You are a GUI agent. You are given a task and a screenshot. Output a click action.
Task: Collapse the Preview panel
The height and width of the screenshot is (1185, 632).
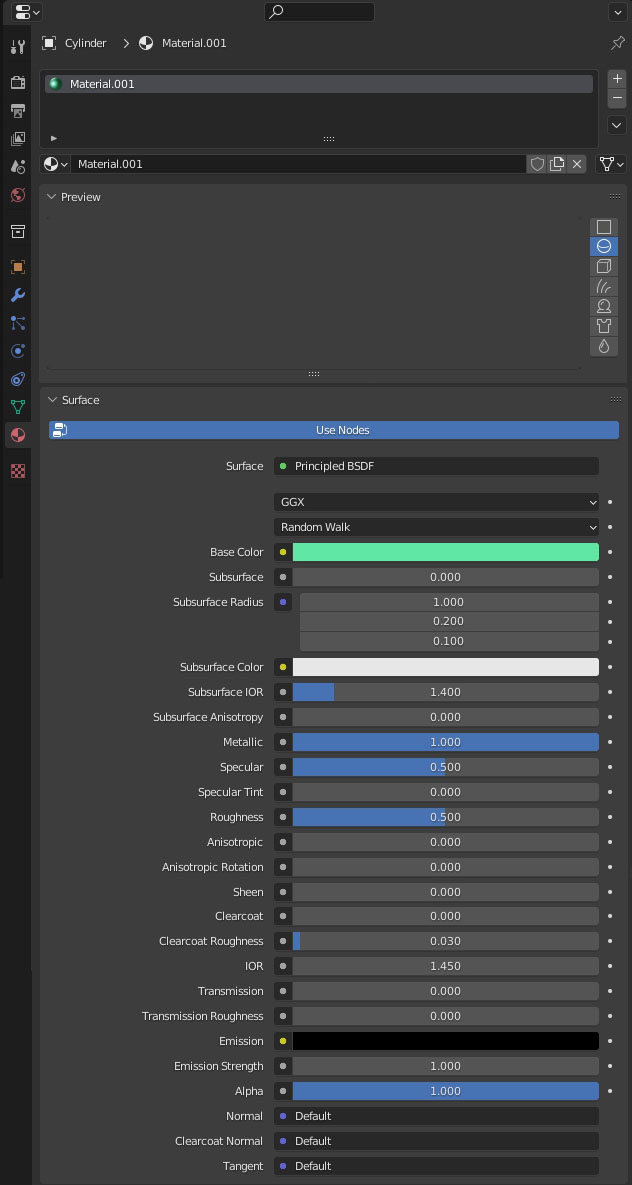[x=51, y=196]
